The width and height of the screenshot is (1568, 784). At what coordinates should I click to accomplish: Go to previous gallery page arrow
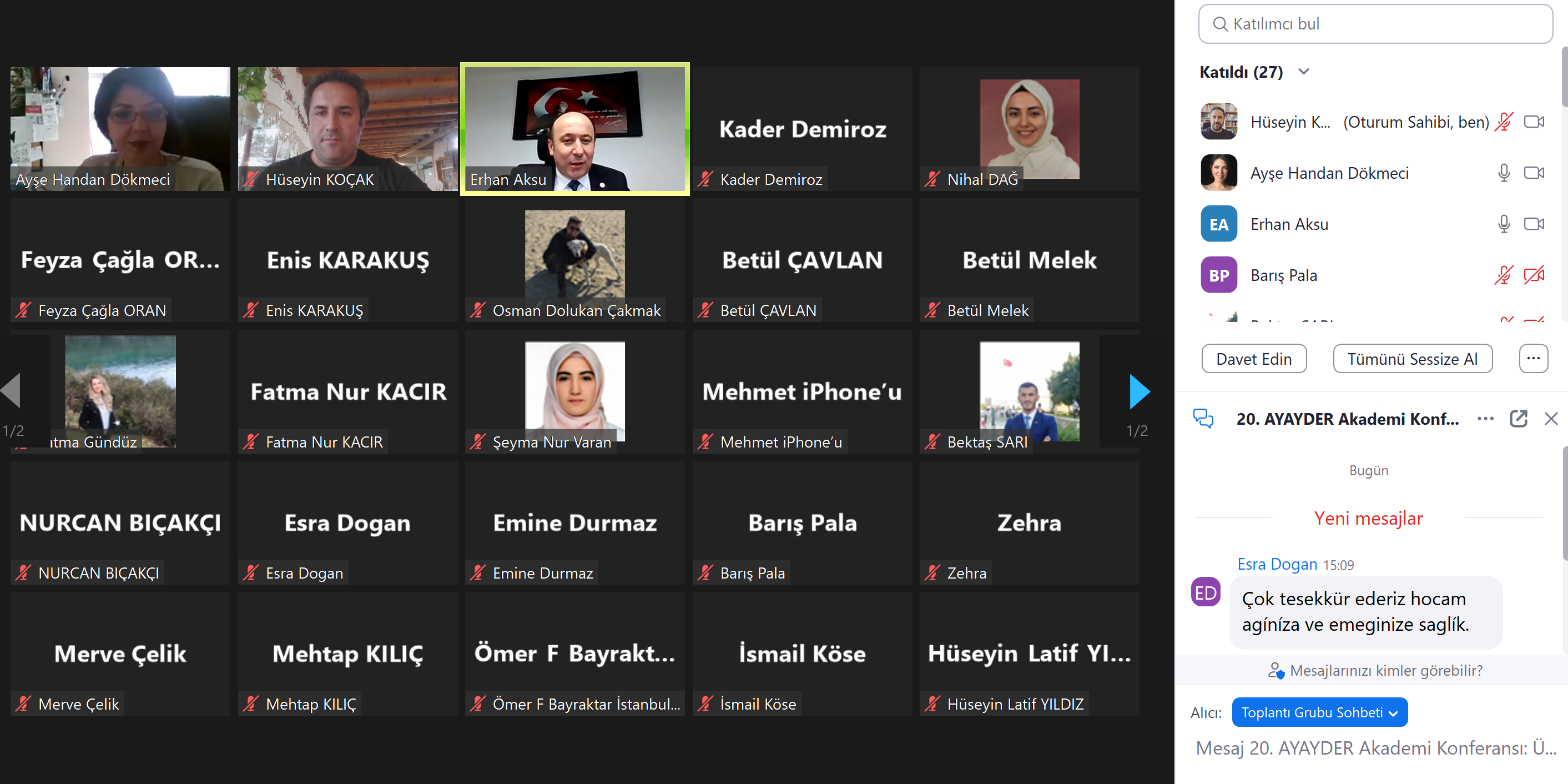(11, 390)
